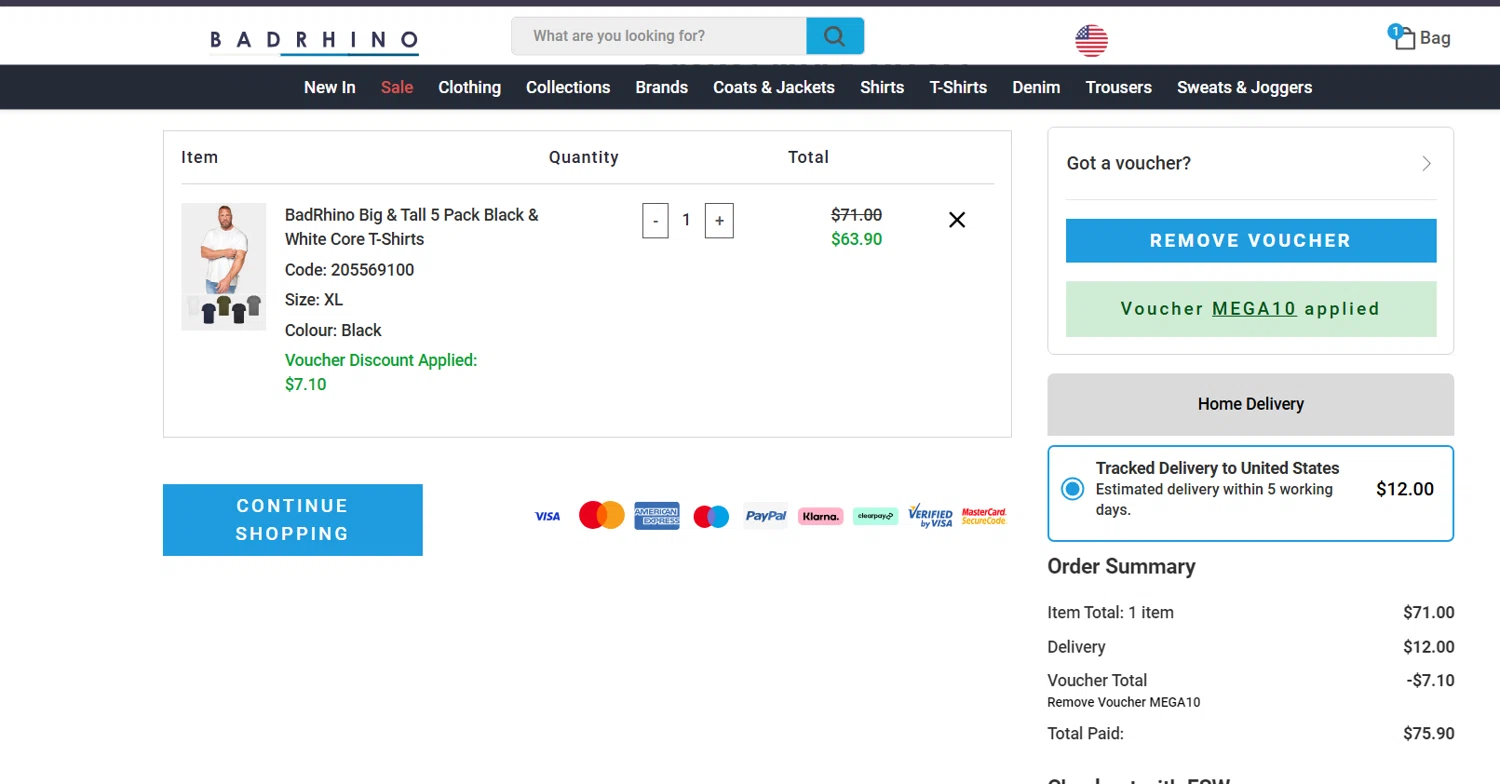Screen dimensions: 1500x784
Task: Open the BadRhino 5 Pack T-Shirts product link
Action: coord(412,227)
